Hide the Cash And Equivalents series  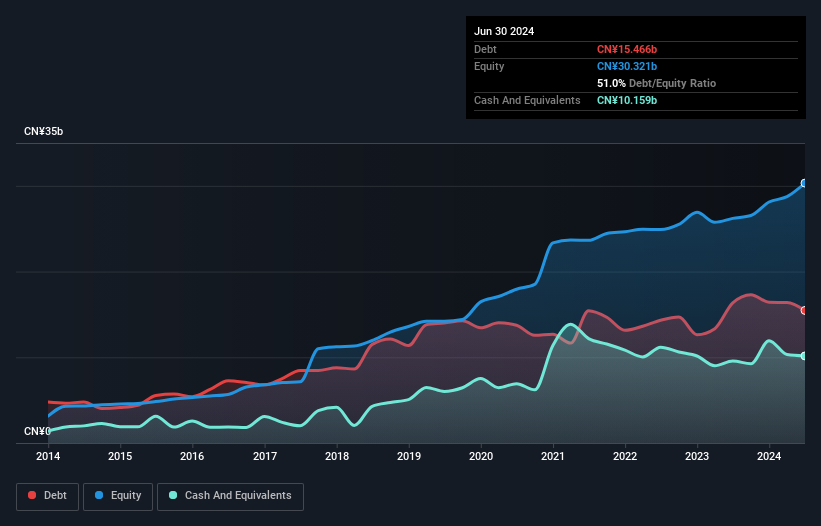(x=230, y=496)
